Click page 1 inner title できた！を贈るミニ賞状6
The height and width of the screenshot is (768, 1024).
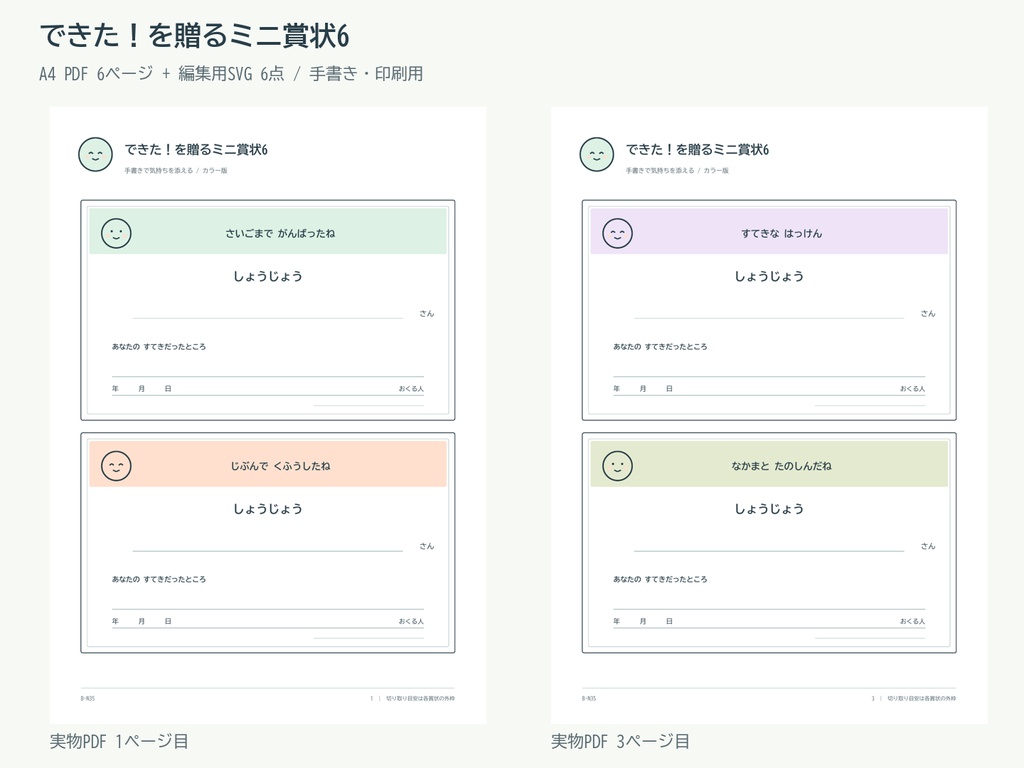click(196, 150)
